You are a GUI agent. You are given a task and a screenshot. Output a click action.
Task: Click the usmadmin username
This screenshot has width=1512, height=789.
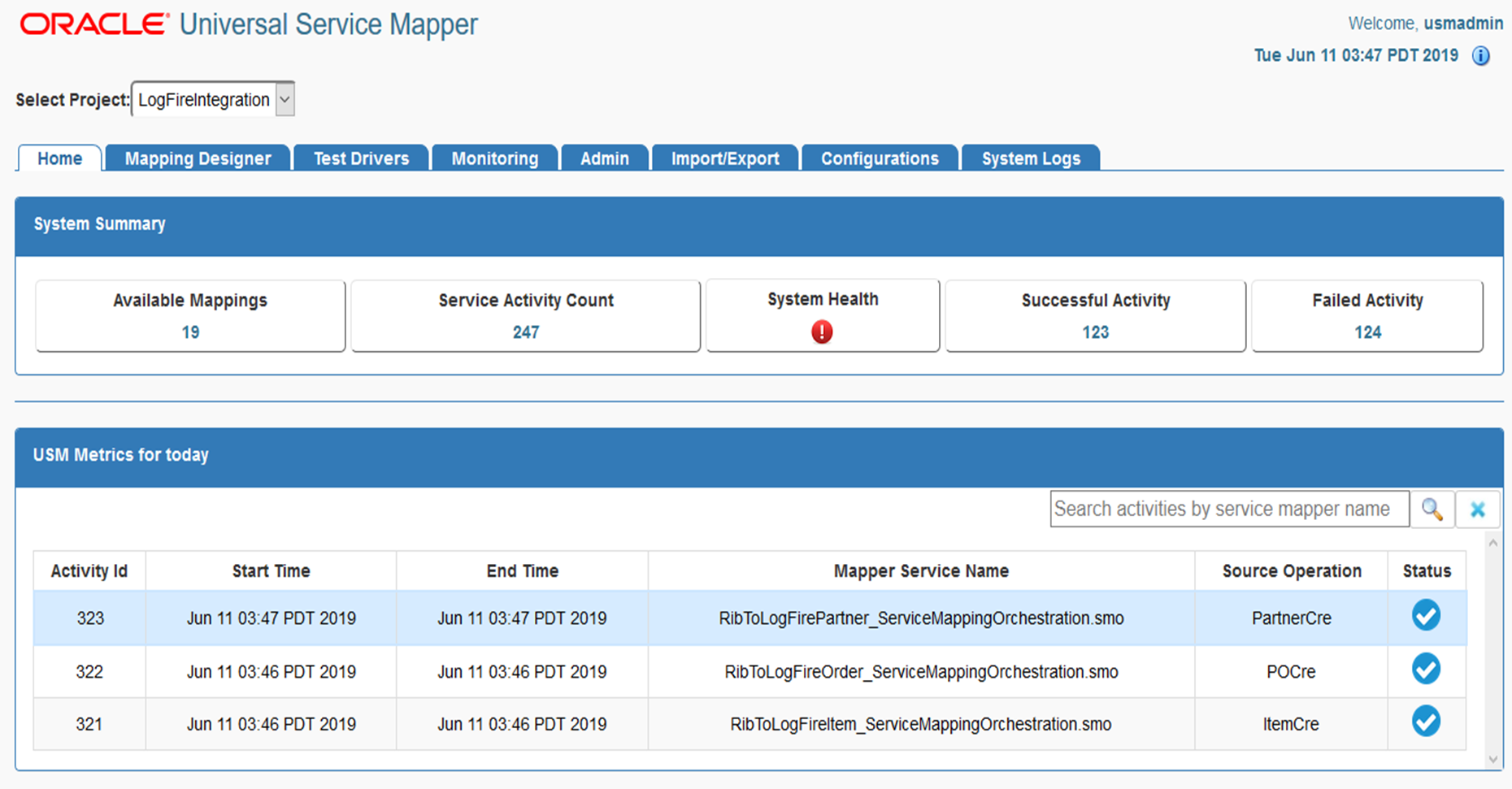coord(1463,24)
